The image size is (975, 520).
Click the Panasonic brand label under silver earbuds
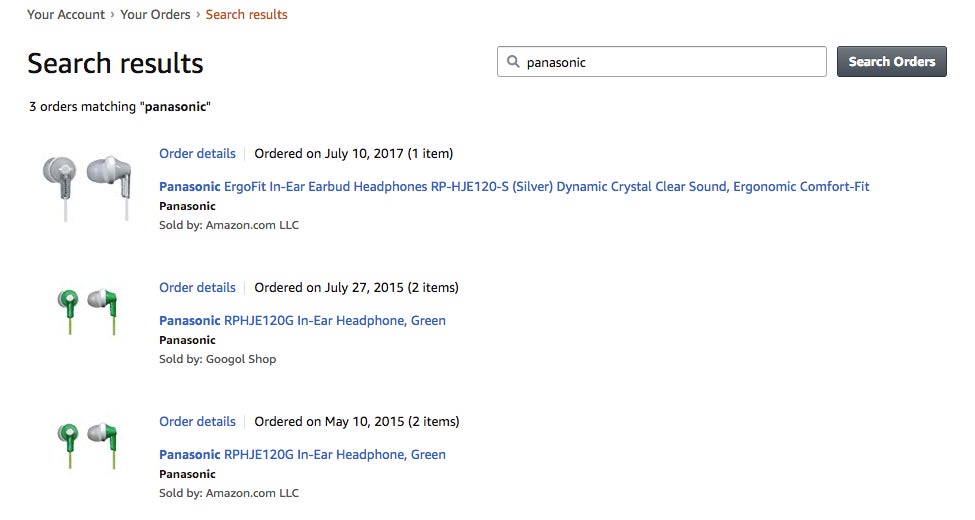pos(187,206)
